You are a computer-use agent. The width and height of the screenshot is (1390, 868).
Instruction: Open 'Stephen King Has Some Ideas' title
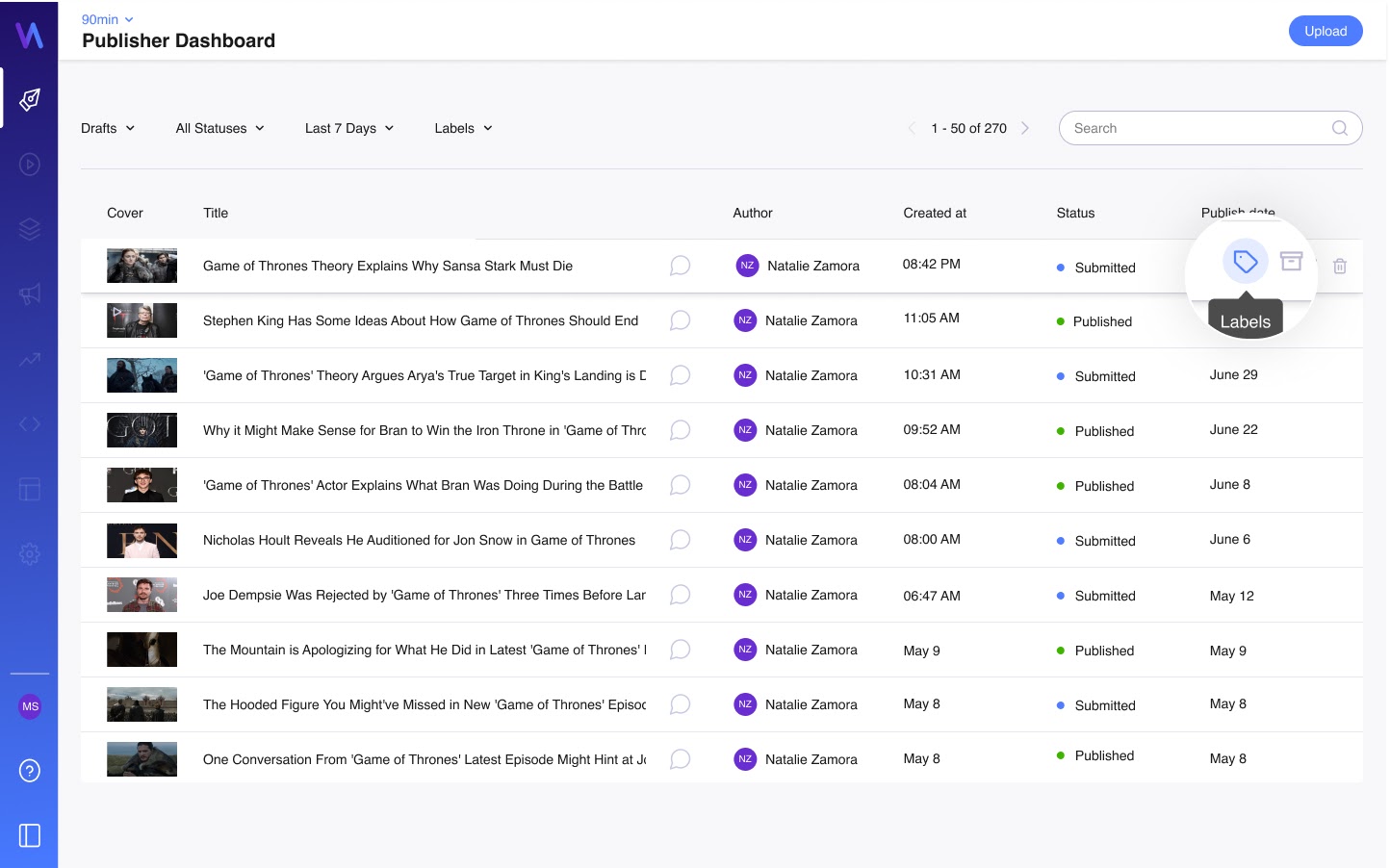421,320
